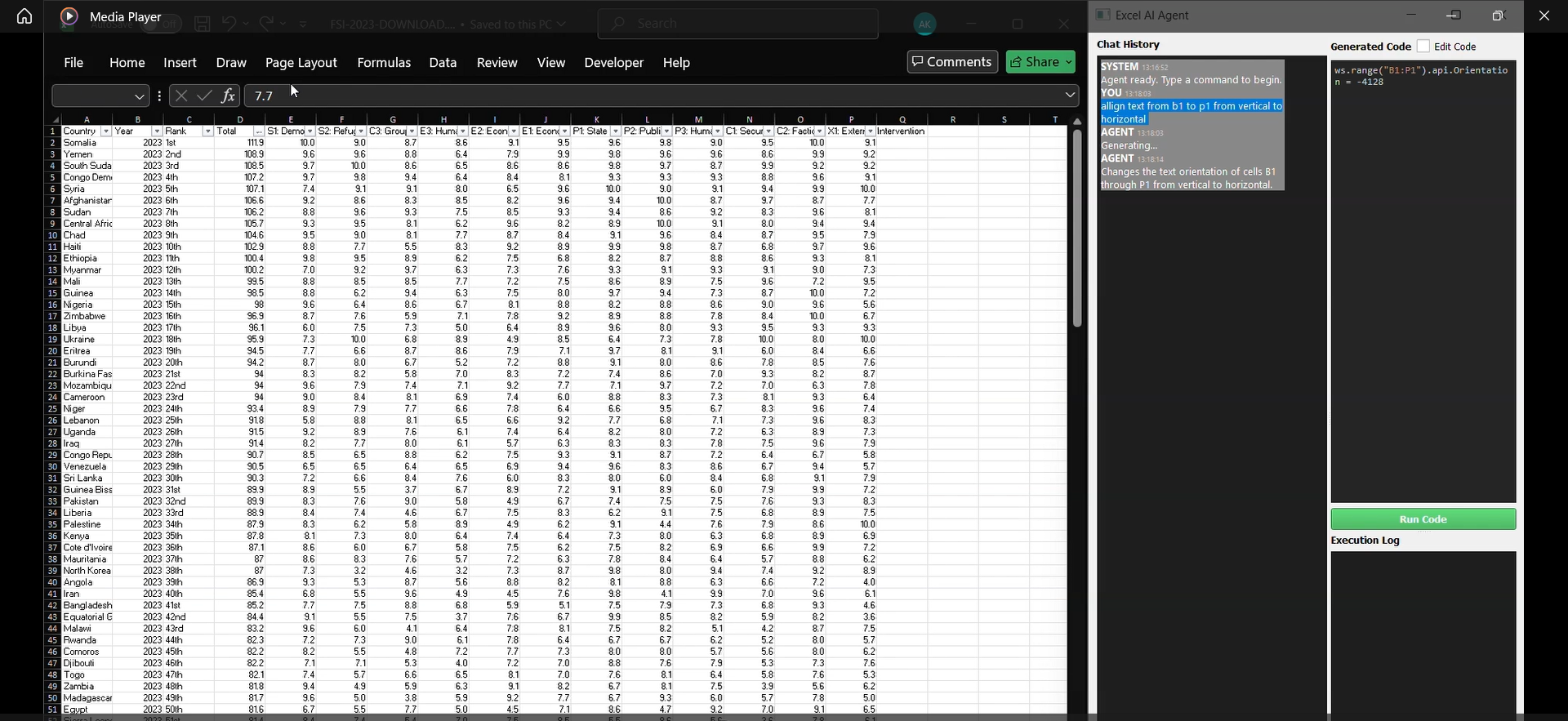Open the File menu

[x=73, y=62]
